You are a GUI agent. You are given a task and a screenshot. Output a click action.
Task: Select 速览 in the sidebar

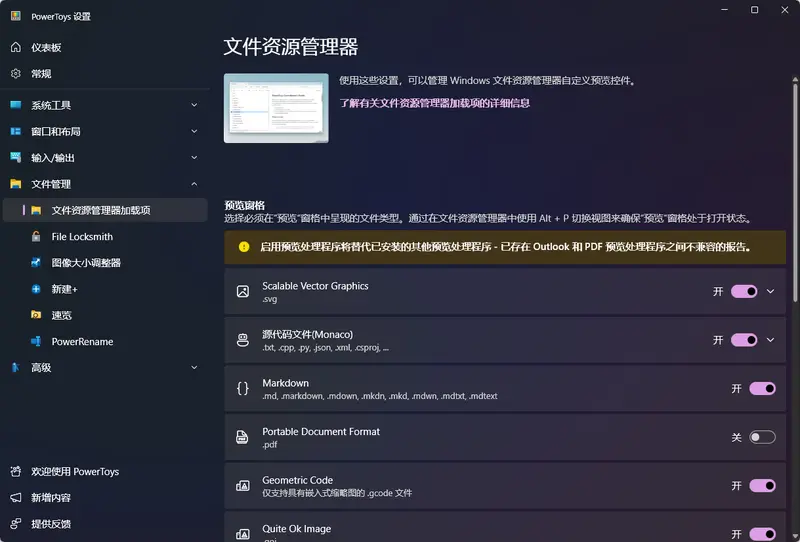(105, 315)
